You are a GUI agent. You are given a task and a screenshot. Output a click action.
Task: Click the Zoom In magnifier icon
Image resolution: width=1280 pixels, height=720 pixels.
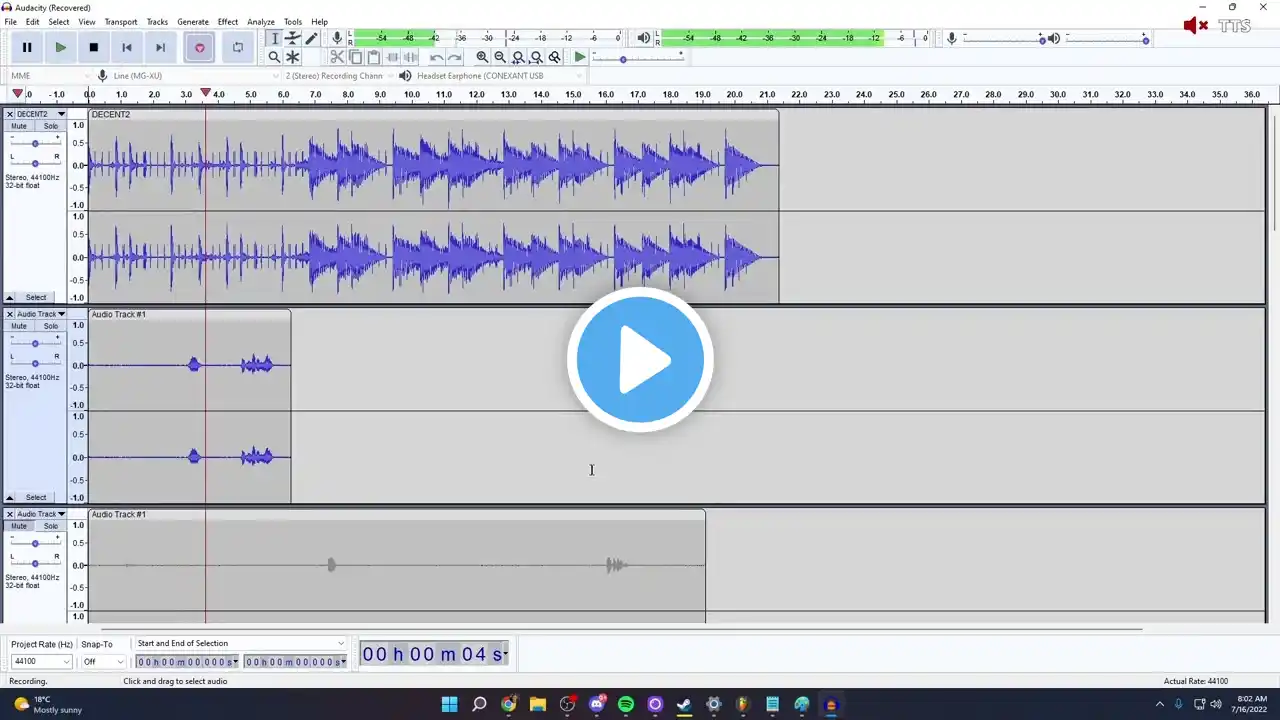tap(482, 57)
